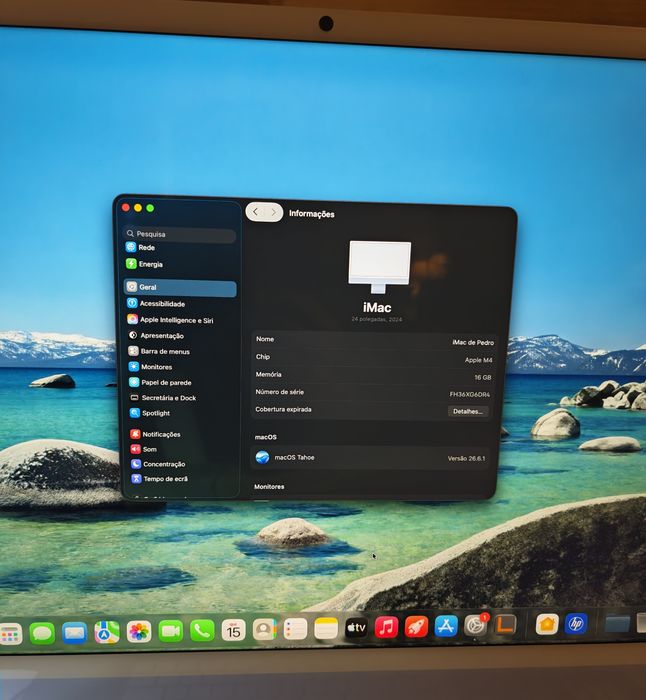Go forward using the forward arrow
This screenshot has height=700, width=646.
274,212
